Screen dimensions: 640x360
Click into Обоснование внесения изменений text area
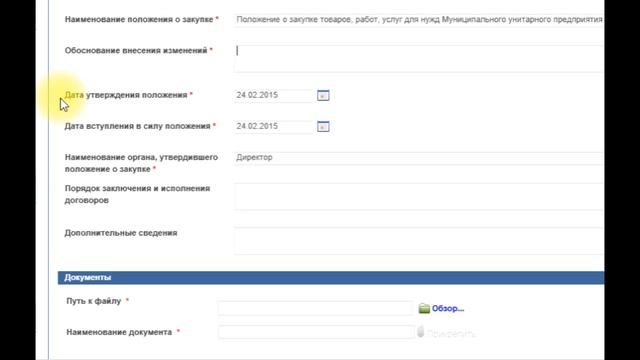[x=419, y=59]
